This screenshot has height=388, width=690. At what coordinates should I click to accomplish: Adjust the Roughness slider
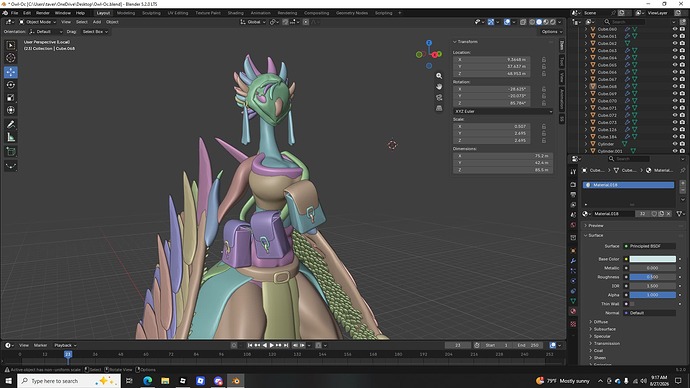tap(653, 277)
